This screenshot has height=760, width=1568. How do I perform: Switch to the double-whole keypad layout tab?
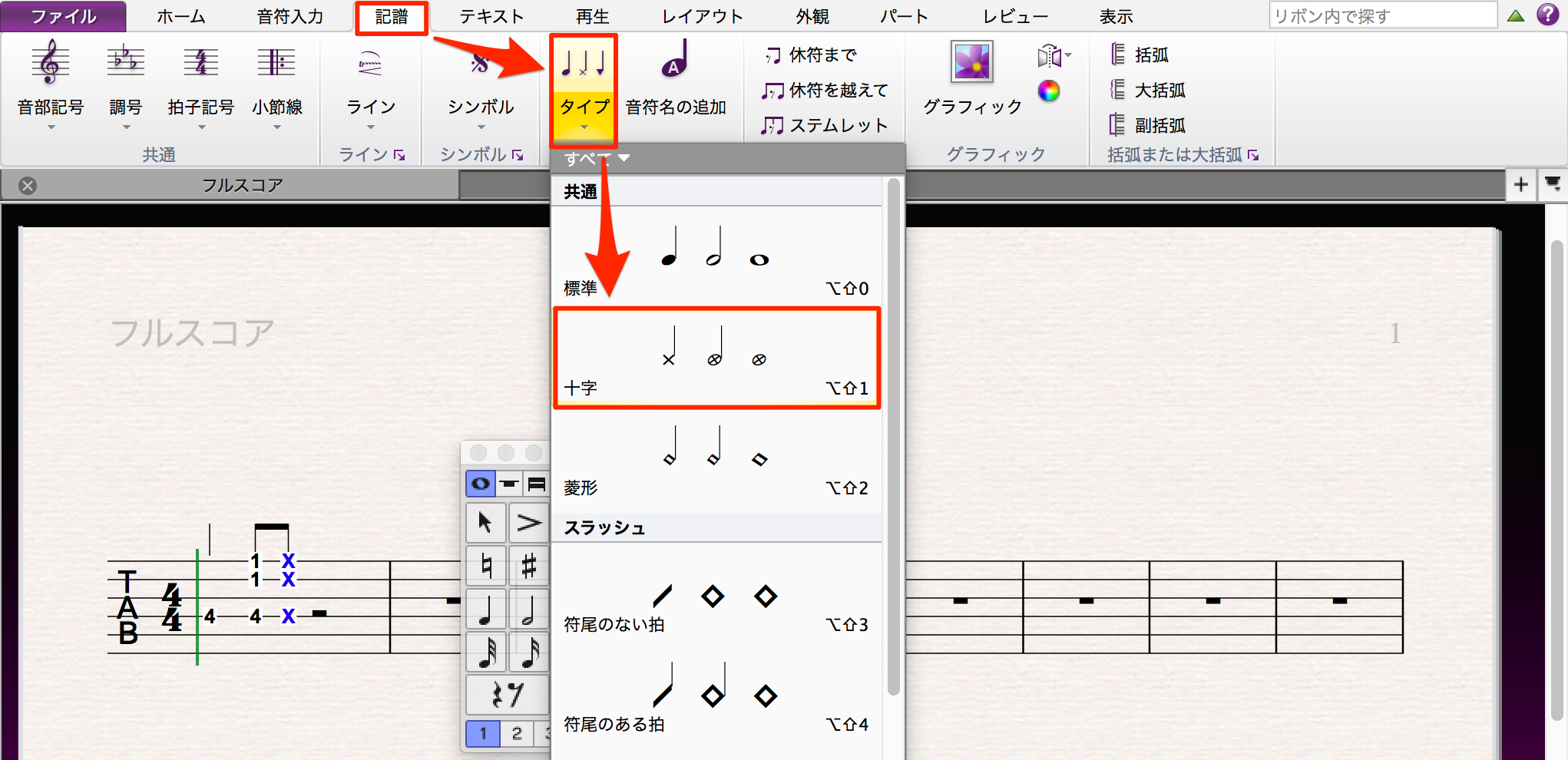[x=537, y=484]
